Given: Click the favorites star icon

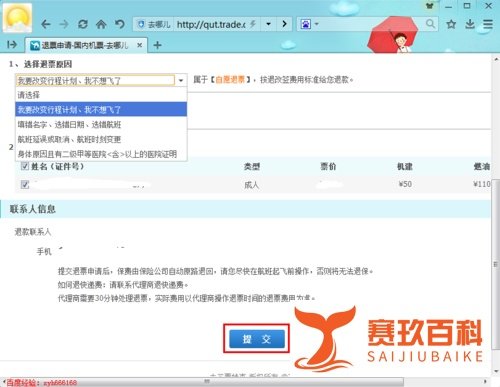Looking at the screenshot, I should [x=451, y=24].
